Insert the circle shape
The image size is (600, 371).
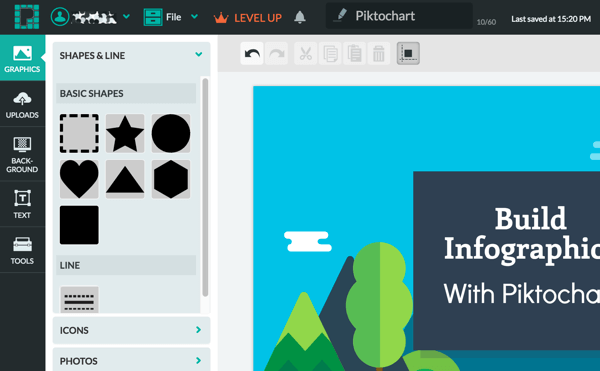pyautogui.click(x=171, y=133)
